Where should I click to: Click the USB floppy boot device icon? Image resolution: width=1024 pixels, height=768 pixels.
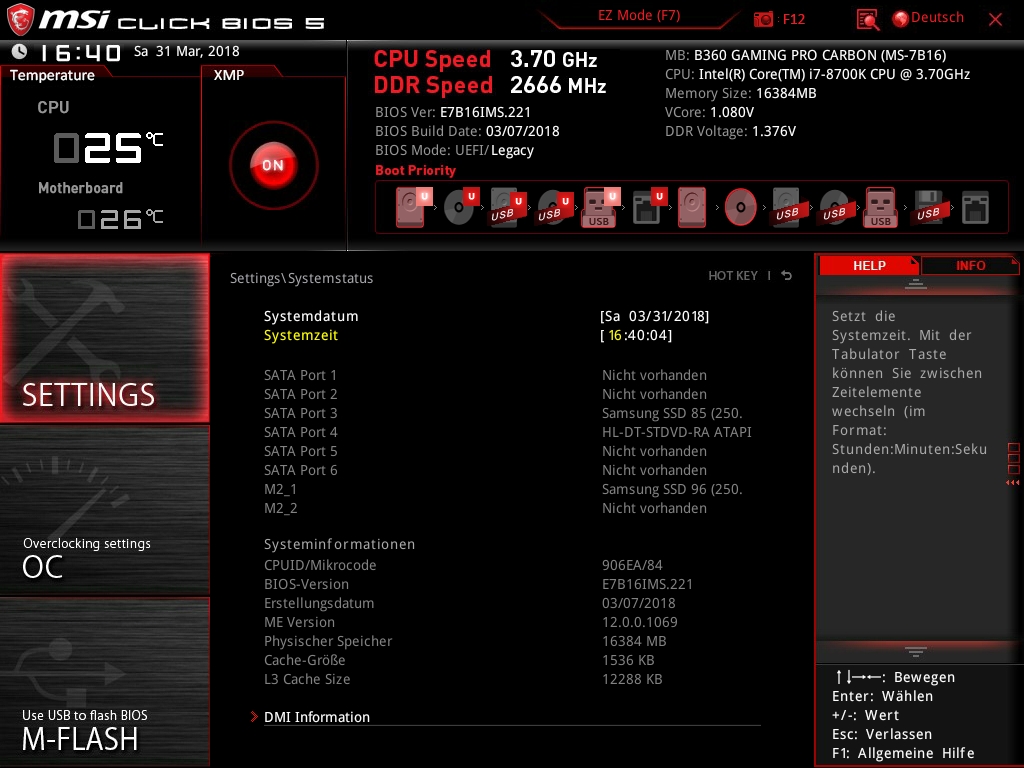pyautogui.click(x=928, y=207)
